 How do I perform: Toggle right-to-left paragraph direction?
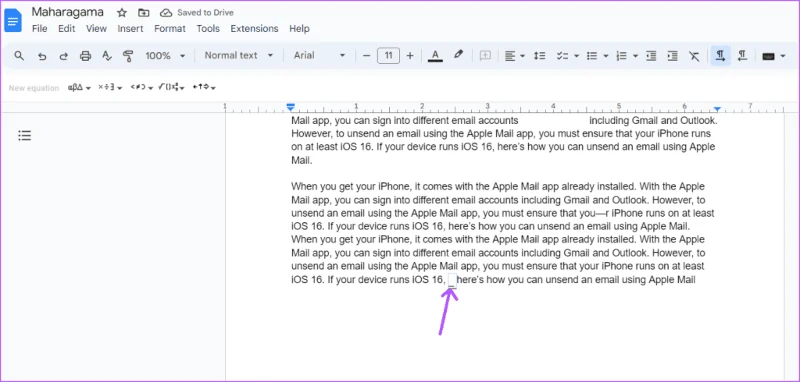[x=742, y=56]
